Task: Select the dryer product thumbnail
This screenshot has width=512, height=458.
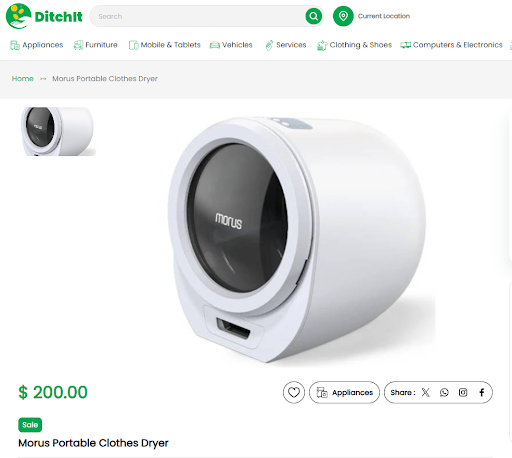Action: [x=58, y=131]
